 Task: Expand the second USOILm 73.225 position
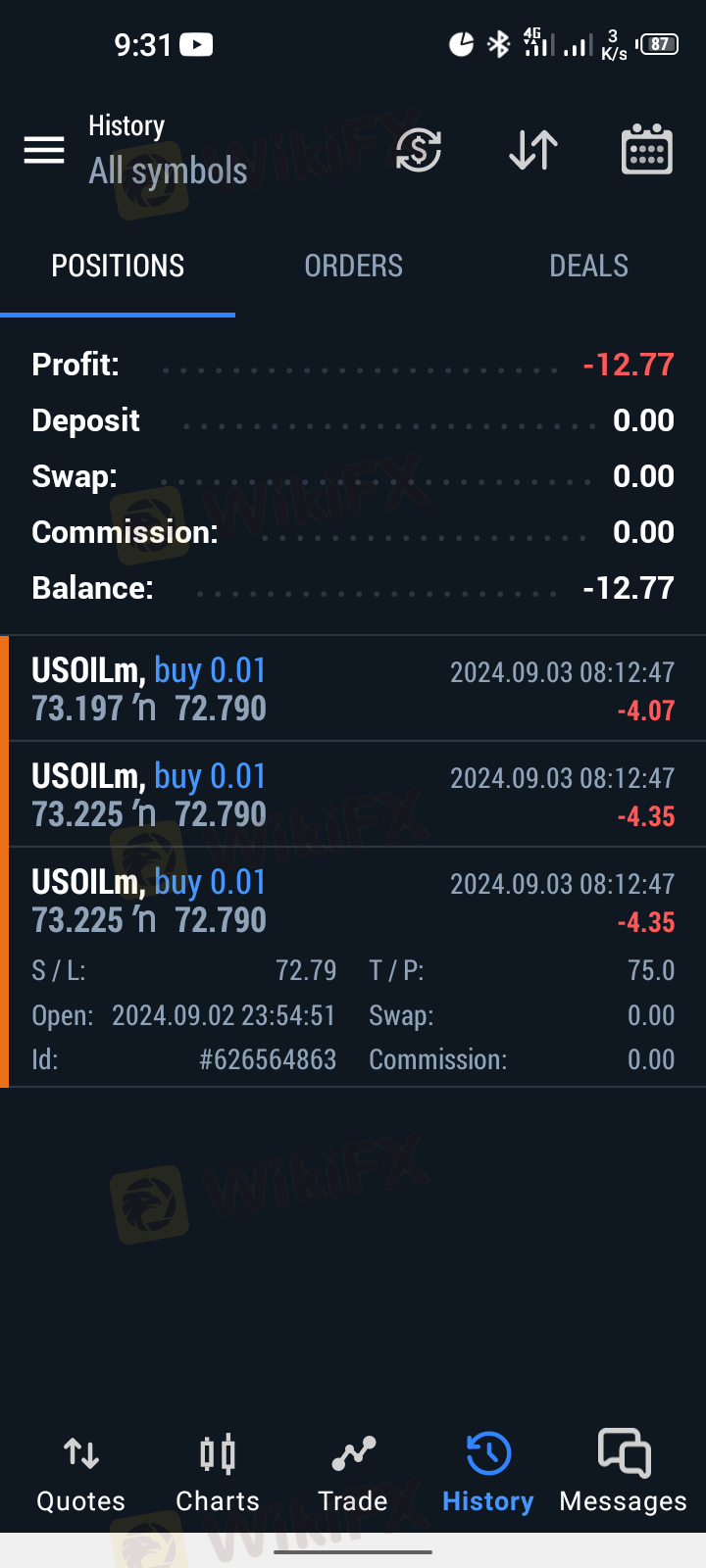(353, 795)
